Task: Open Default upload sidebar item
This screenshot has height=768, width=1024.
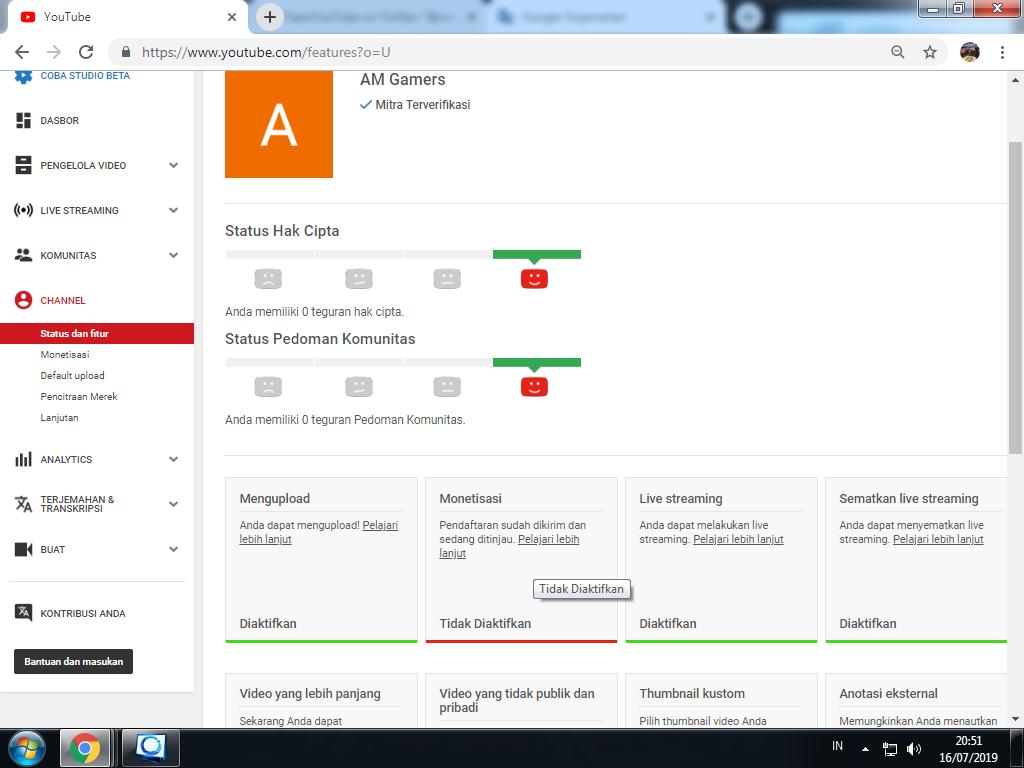Action: [72, 376]
